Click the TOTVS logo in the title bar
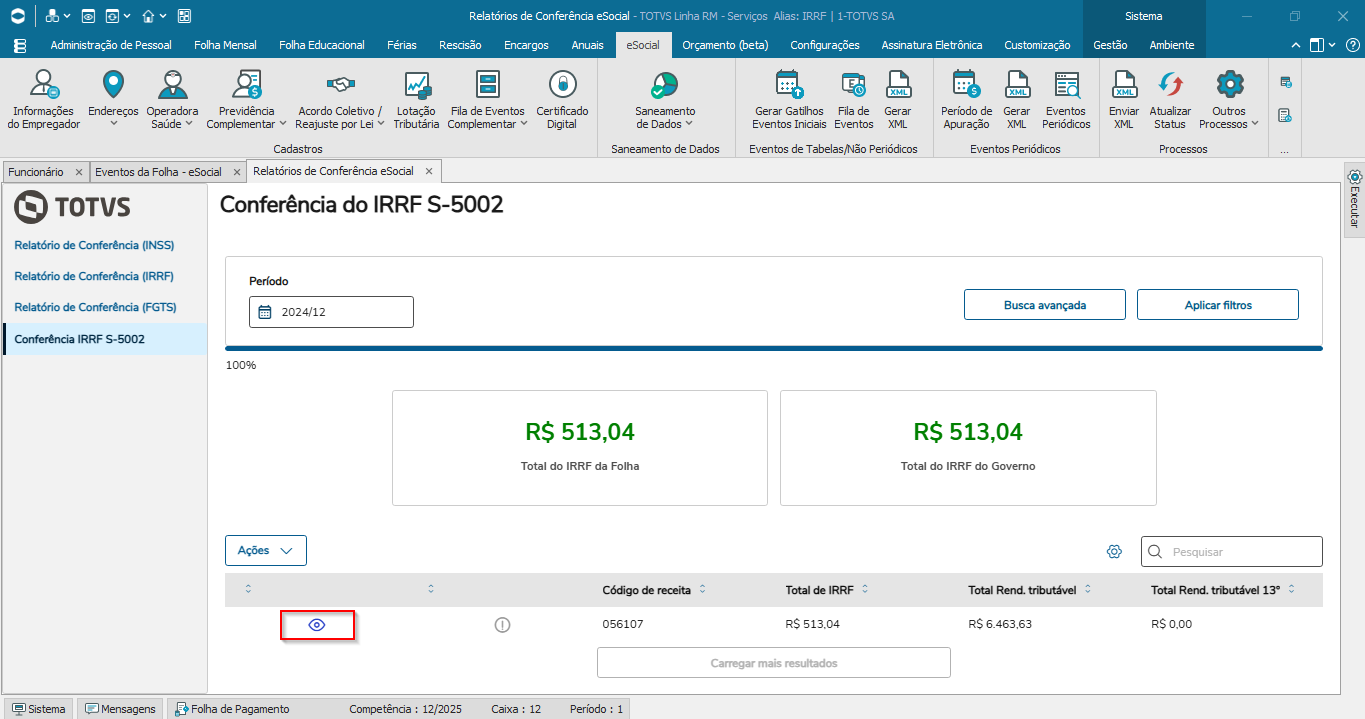Image resolution: width=1365 pixels, height=719 pixels. 18,16
